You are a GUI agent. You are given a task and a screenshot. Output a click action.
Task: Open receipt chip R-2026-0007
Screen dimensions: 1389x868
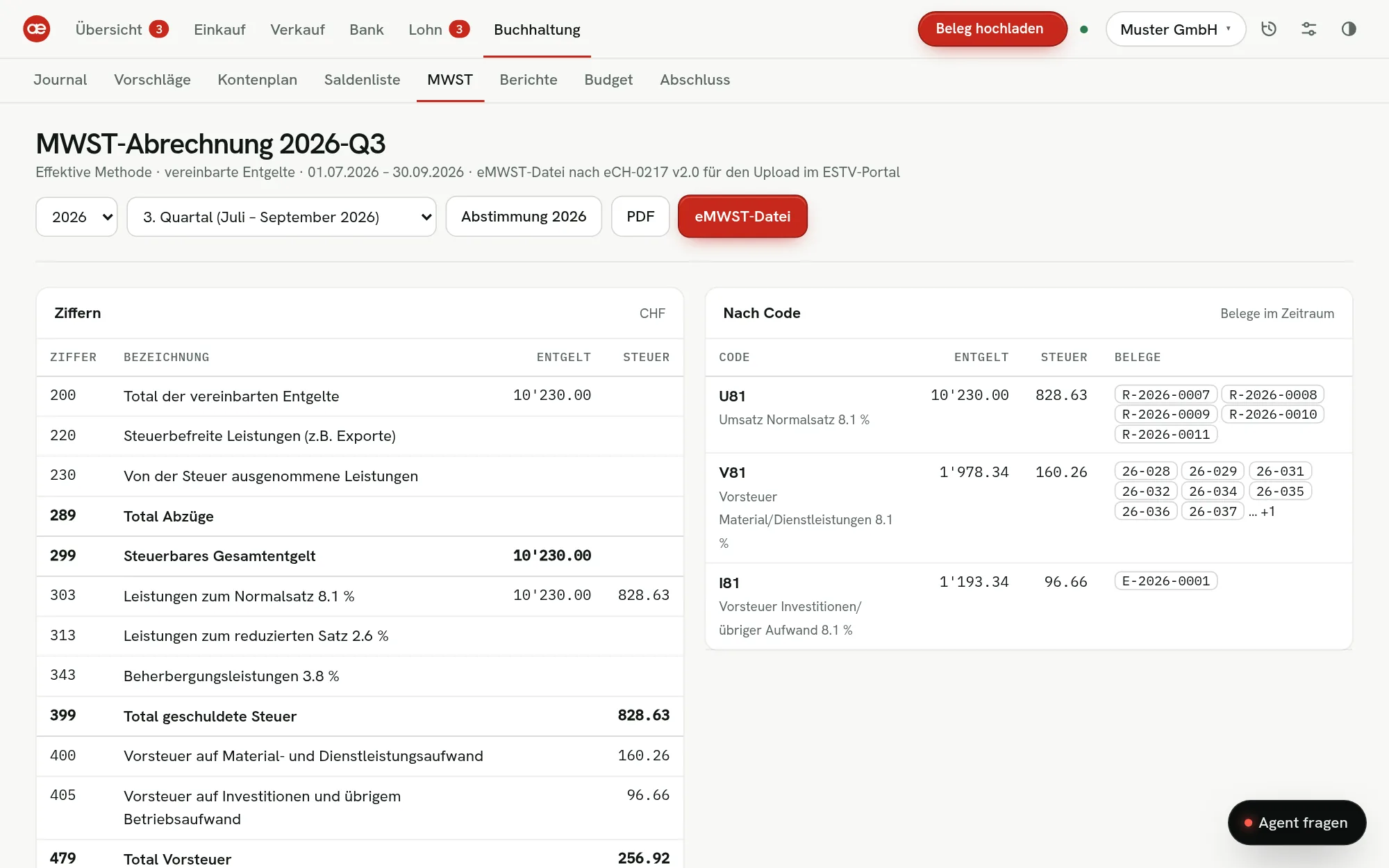coord(1165,394)
